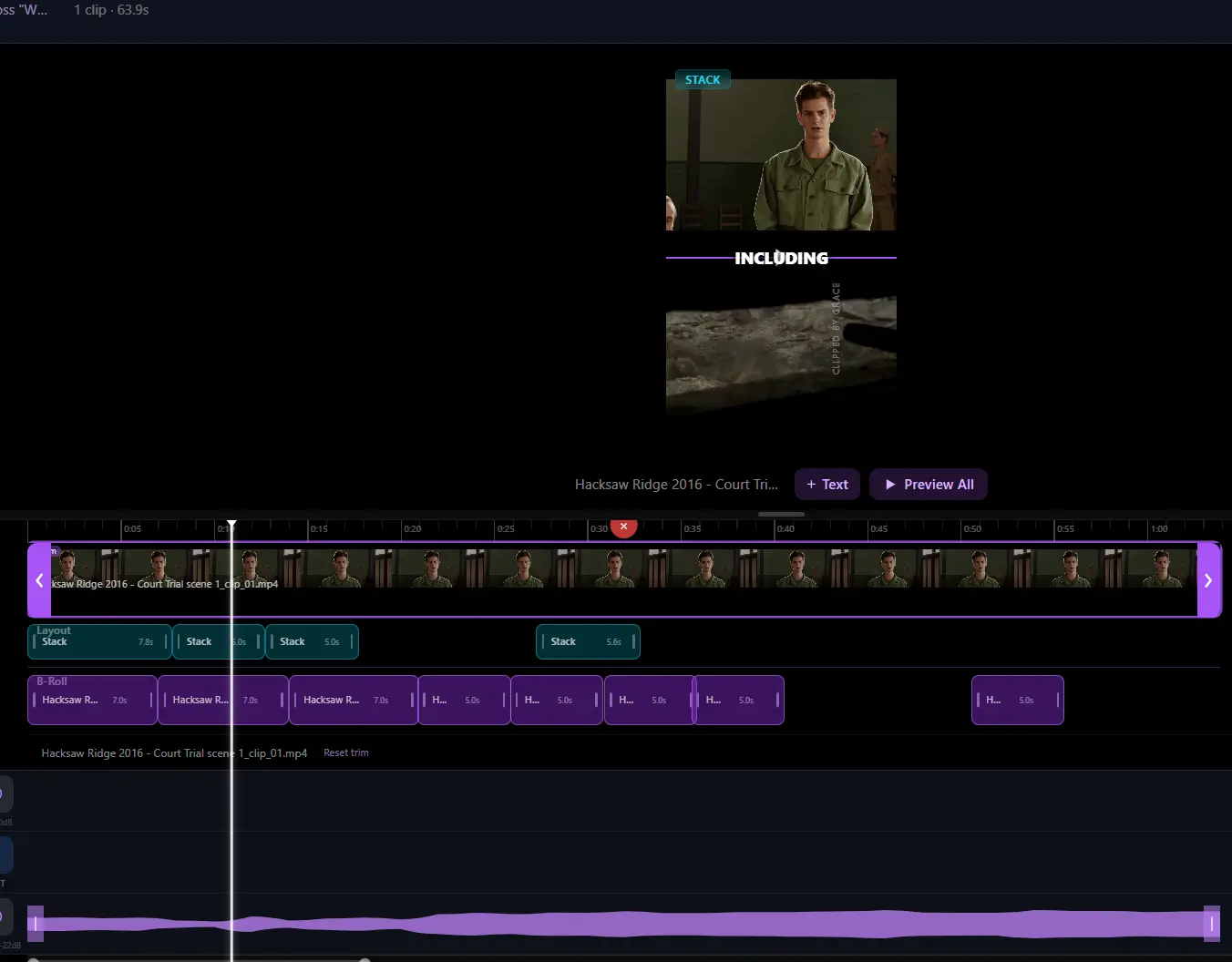Select the H... B-Roll clip directly below the red X marker
Screen dimensions: 1232x962
650,700
